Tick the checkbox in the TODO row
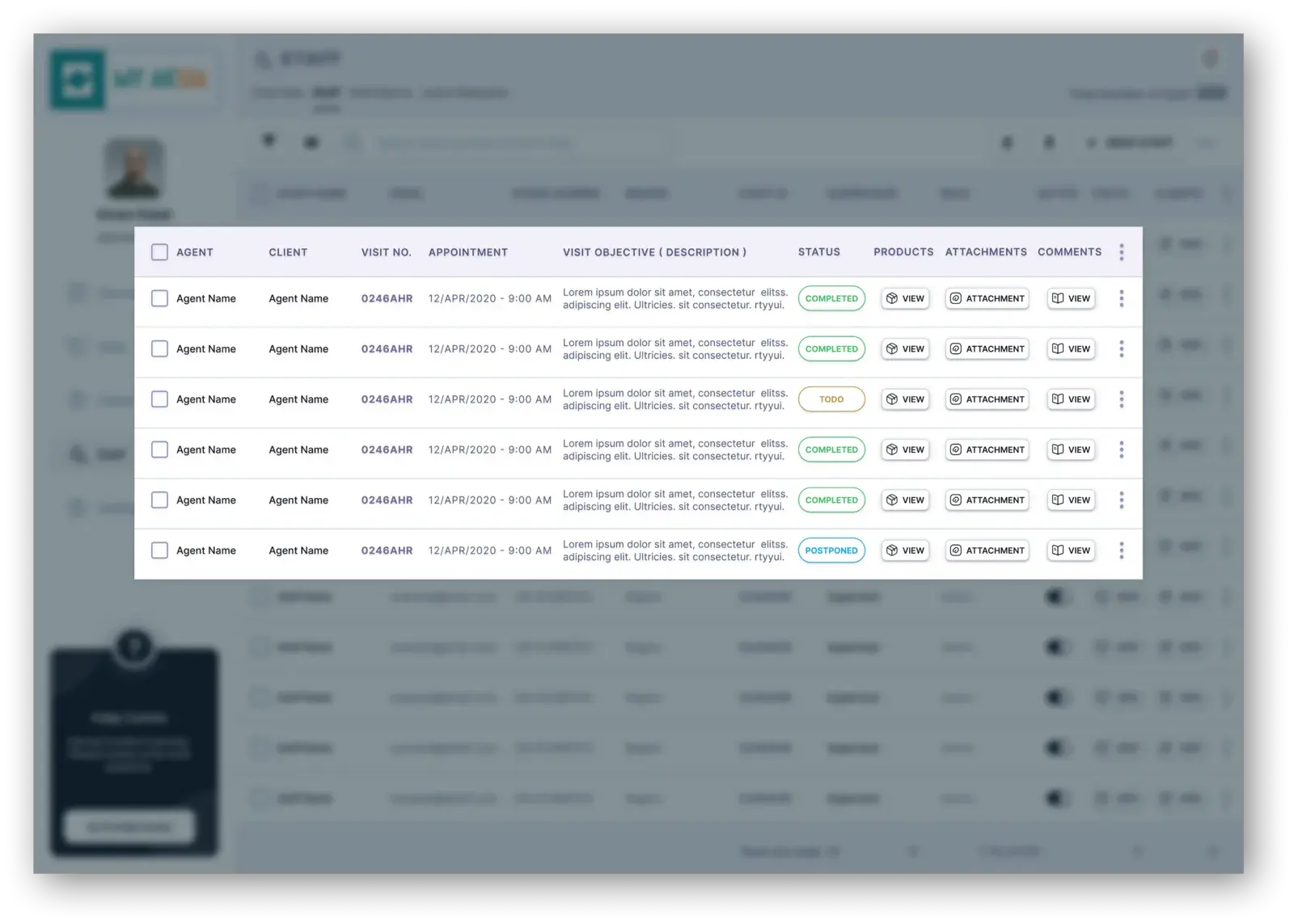1294x924 pixels. 159,399
